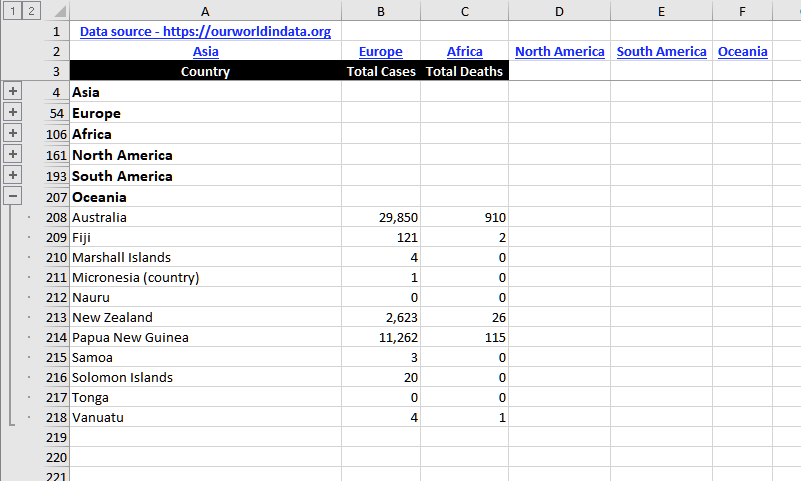Select New Zealand's total cases 2,623
Image resolution: width=801 pixels, height=481 pixels.
point(381,318)
